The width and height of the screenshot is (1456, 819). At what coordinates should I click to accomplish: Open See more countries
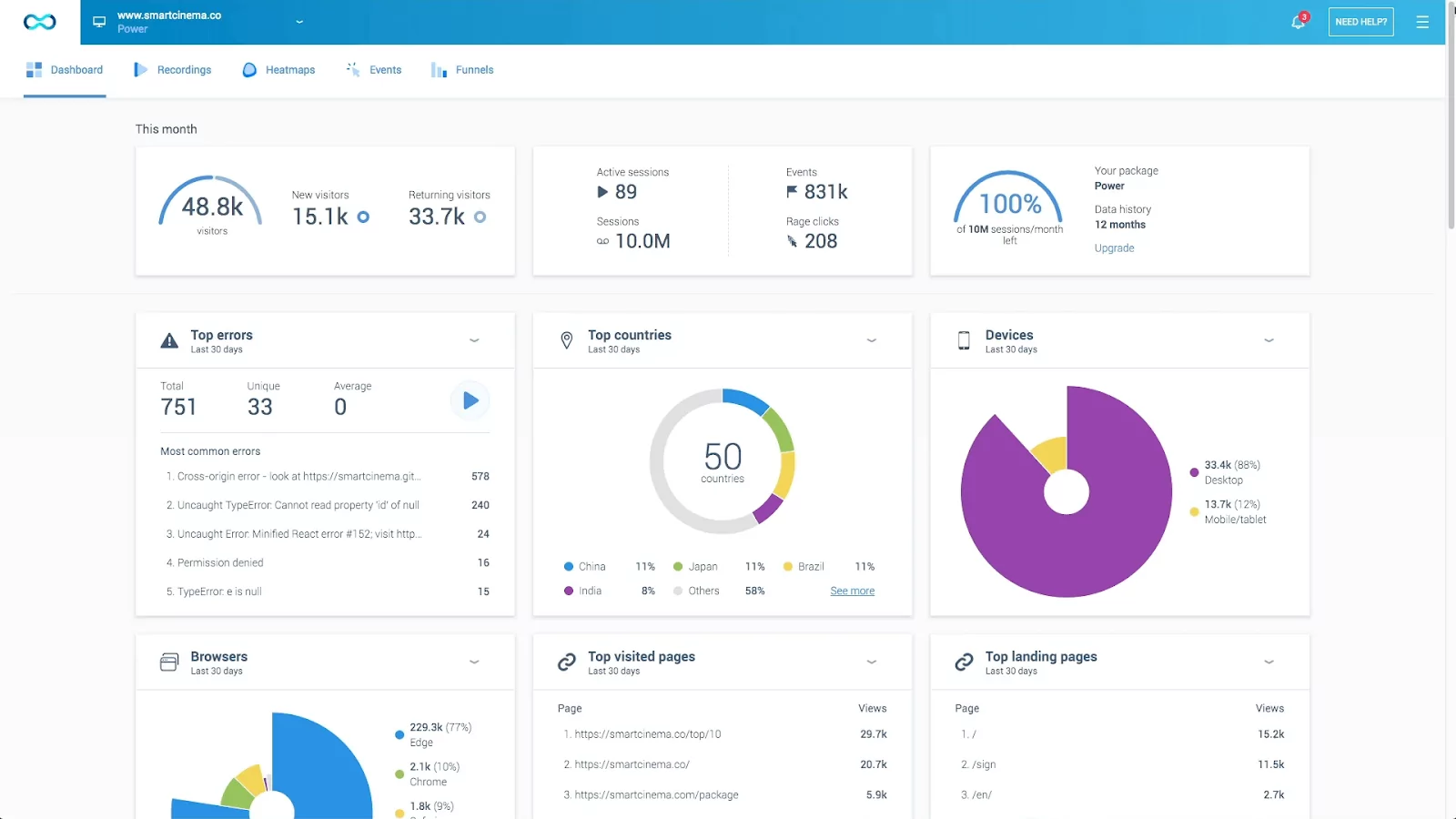point(852,591)
